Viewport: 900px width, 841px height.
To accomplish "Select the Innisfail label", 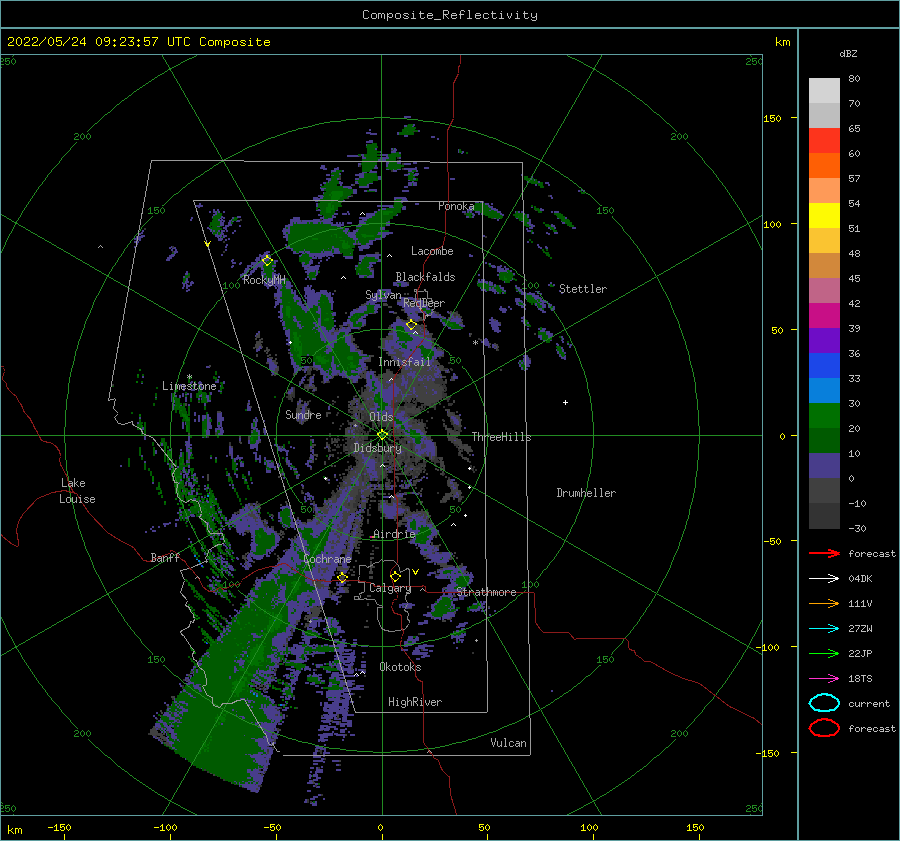I will pos(404,362).
